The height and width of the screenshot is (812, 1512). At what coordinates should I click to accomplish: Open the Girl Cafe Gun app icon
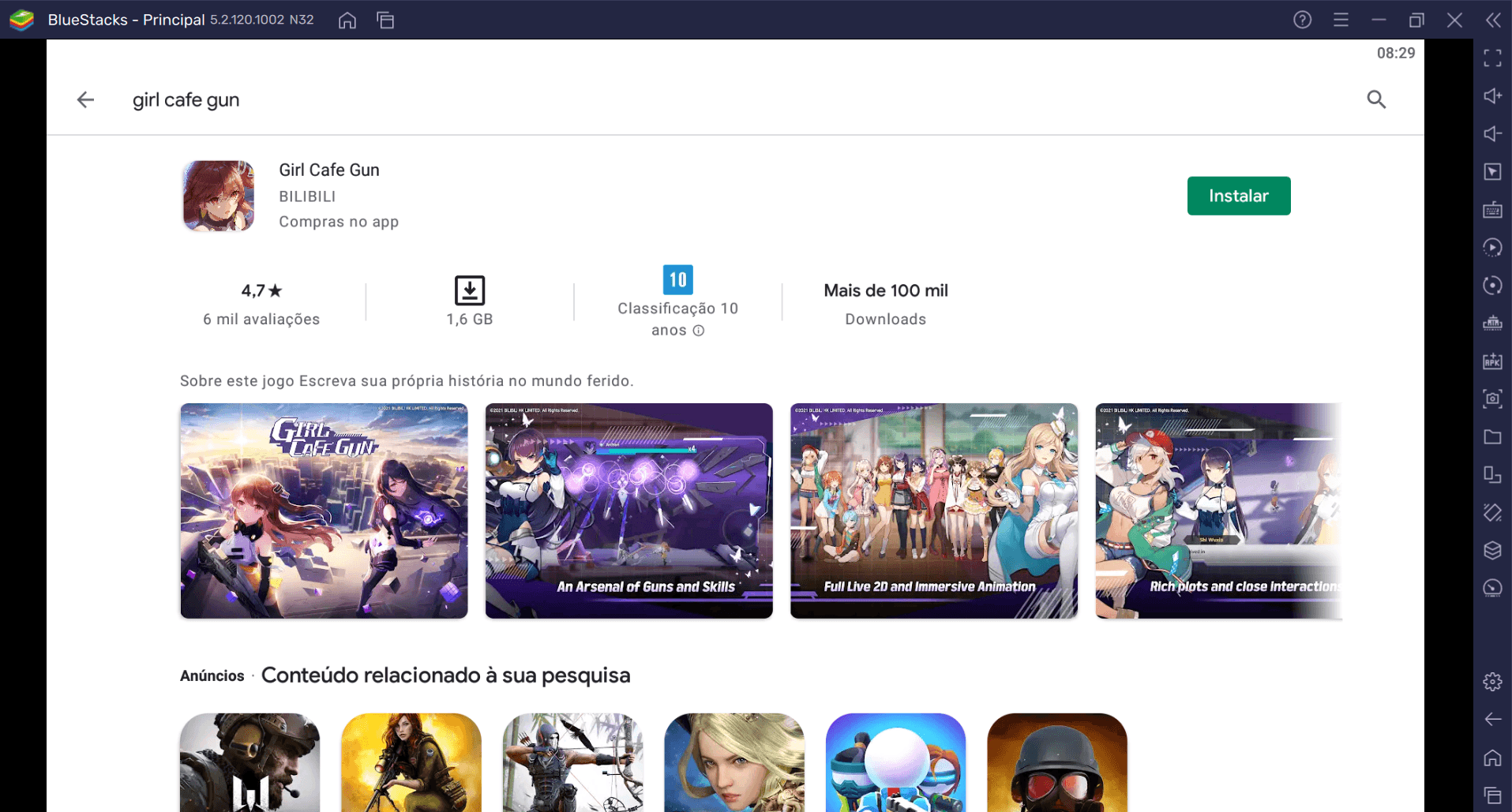click(x=219, y=196)
